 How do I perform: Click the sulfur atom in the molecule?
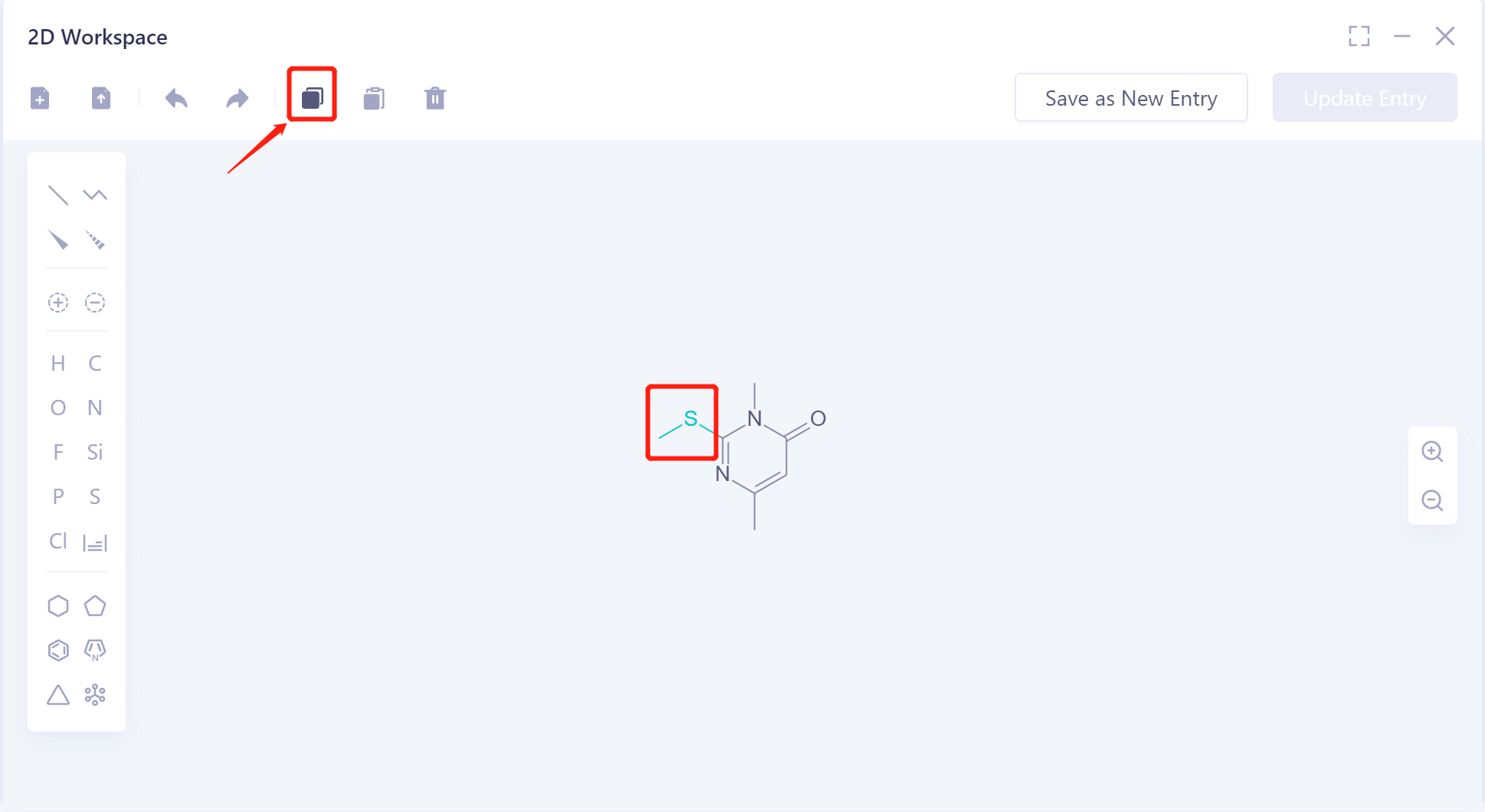[x=690, y=417]
